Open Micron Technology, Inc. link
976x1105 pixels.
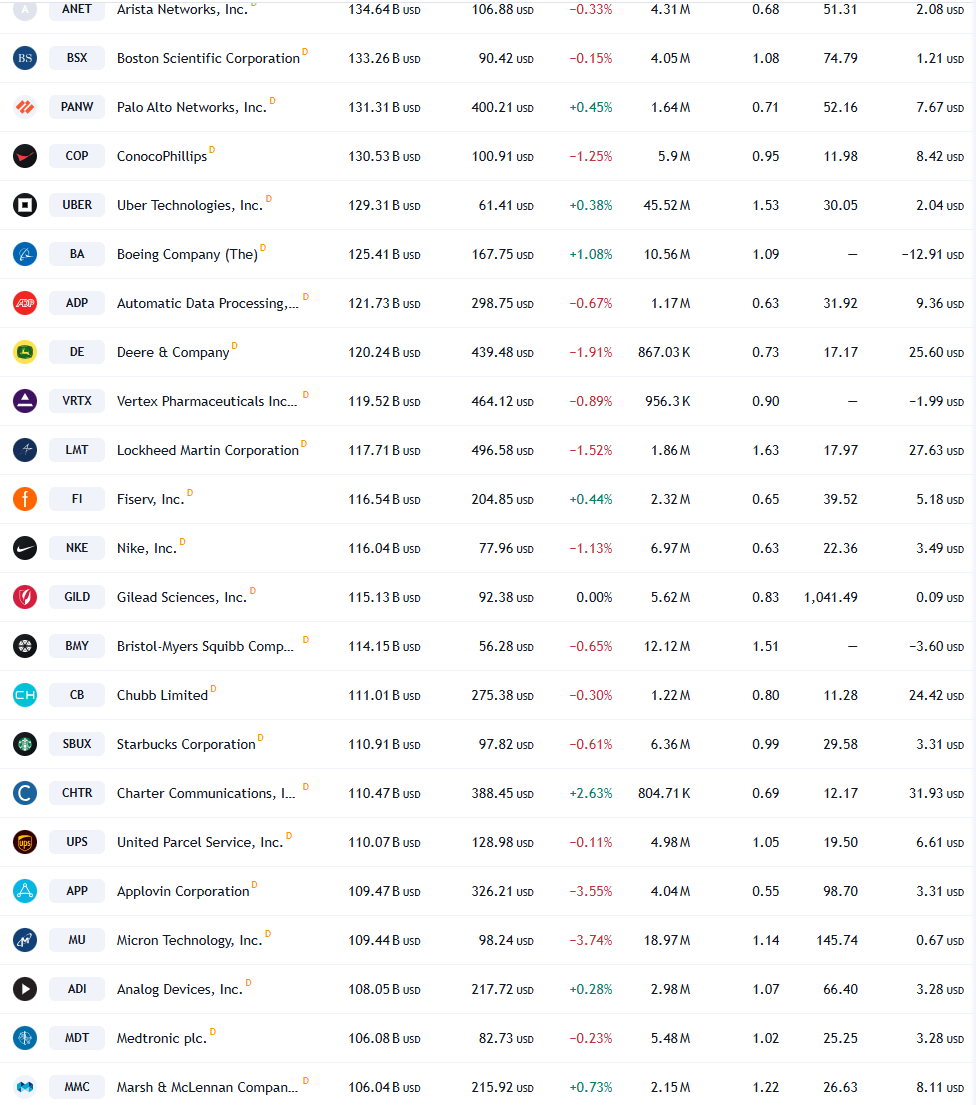[x=190, y=940]
